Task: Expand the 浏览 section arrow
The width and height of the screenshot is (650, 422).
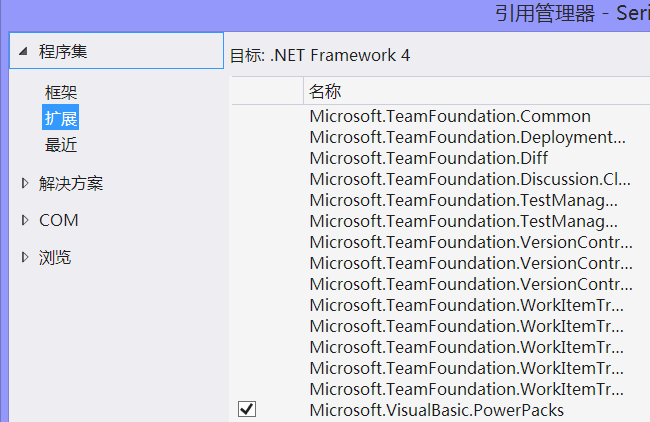Action: click(x=25, y=257)
